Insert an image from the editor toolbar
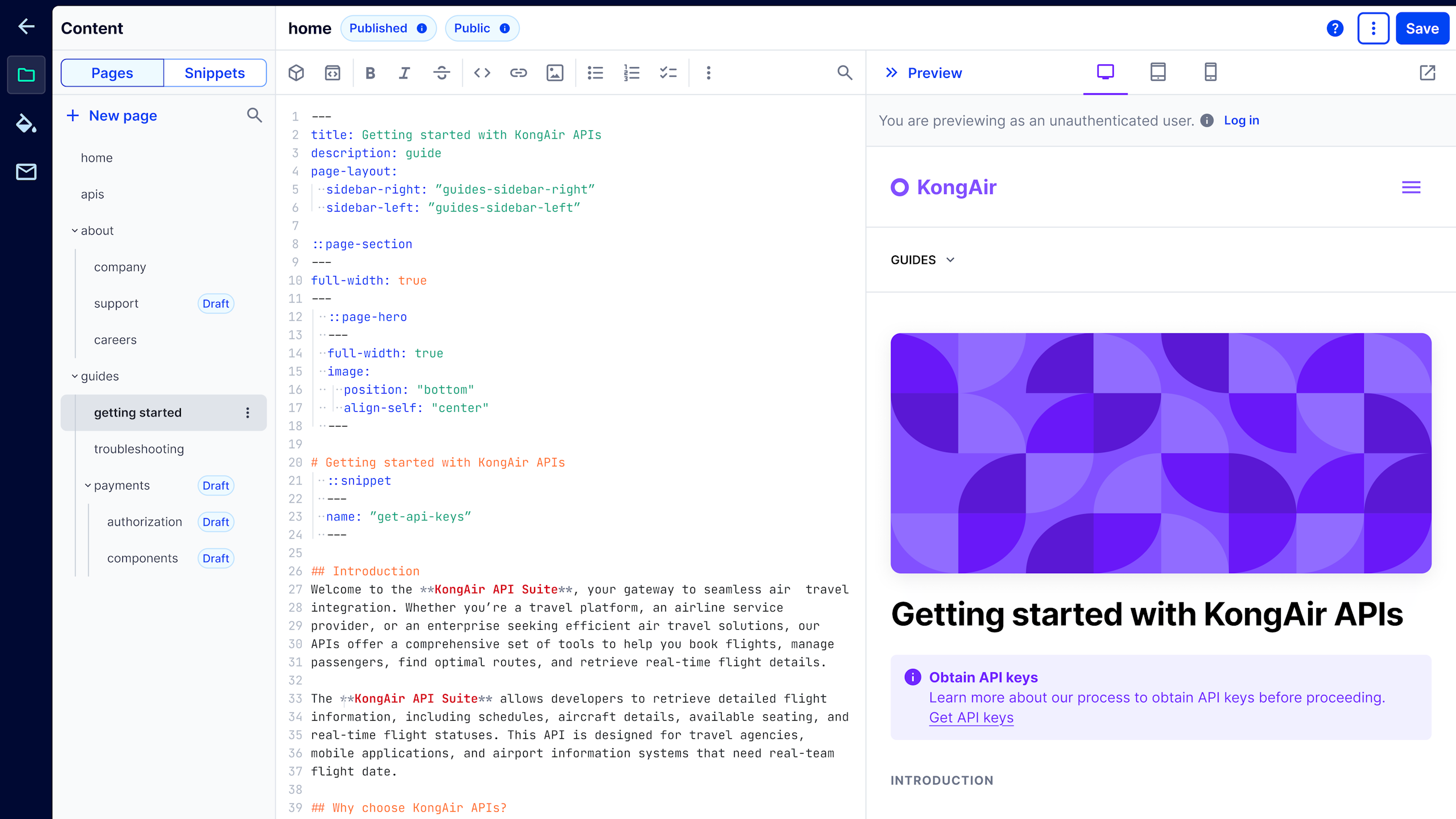This screenshot has height=819, width=1456. click(555, 73)
